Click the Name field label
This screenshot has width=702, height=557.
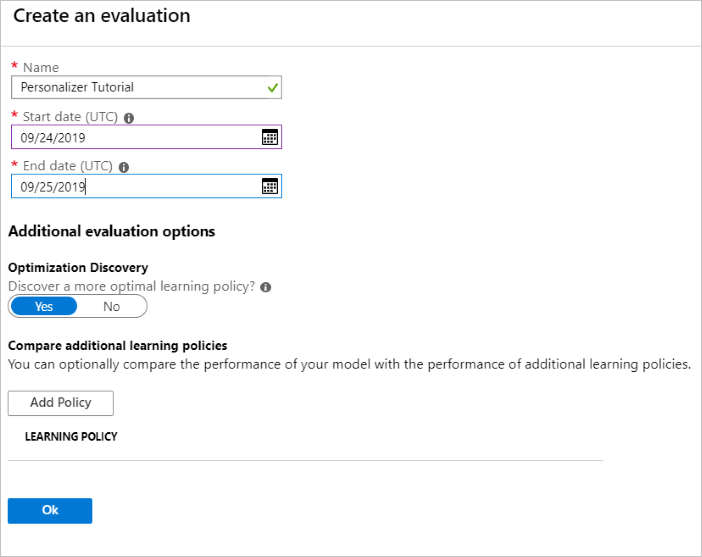(41, 68)
